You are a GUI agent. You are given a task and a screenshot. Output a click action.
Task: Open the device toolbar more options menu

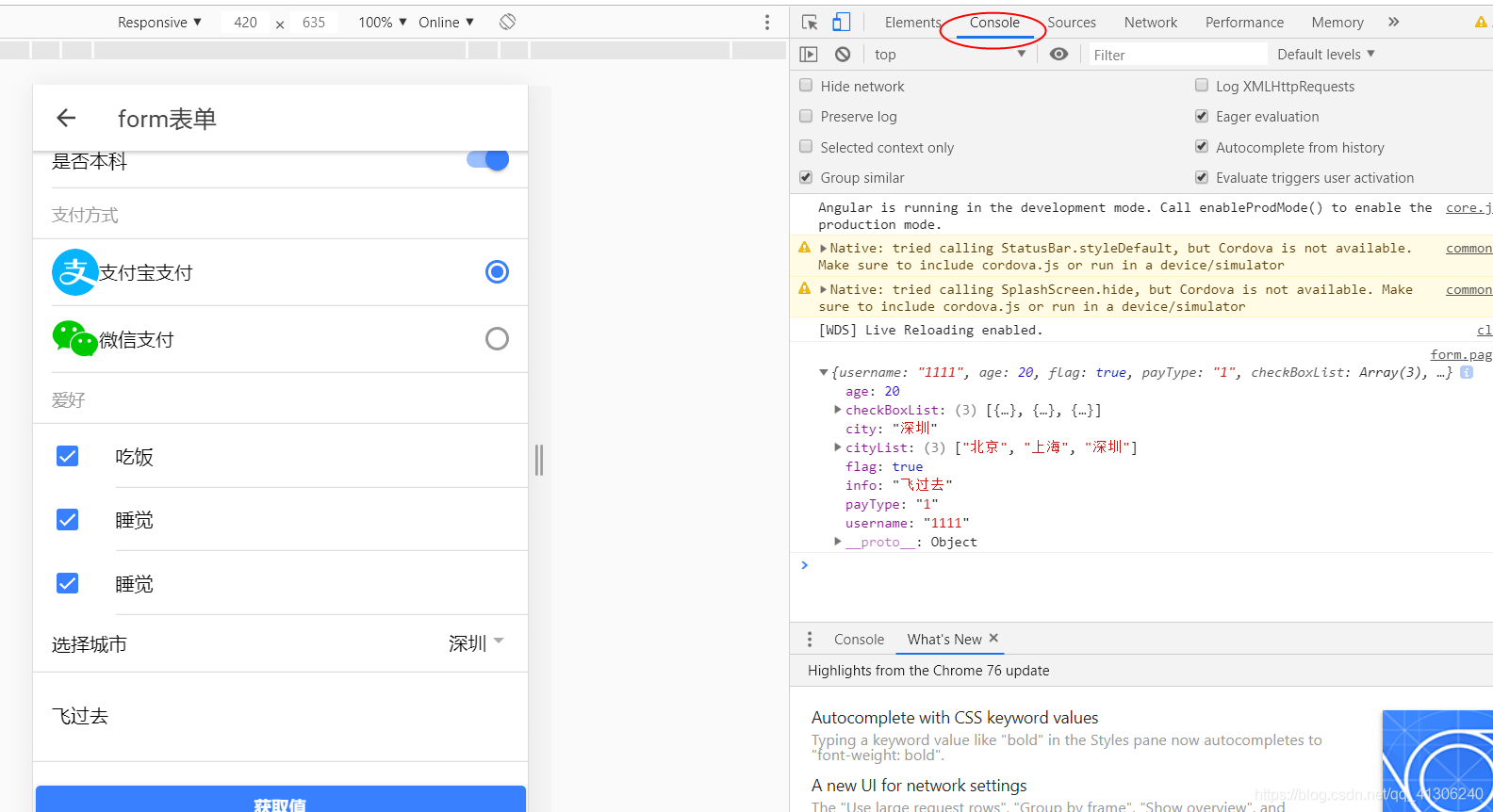[767, 22]
